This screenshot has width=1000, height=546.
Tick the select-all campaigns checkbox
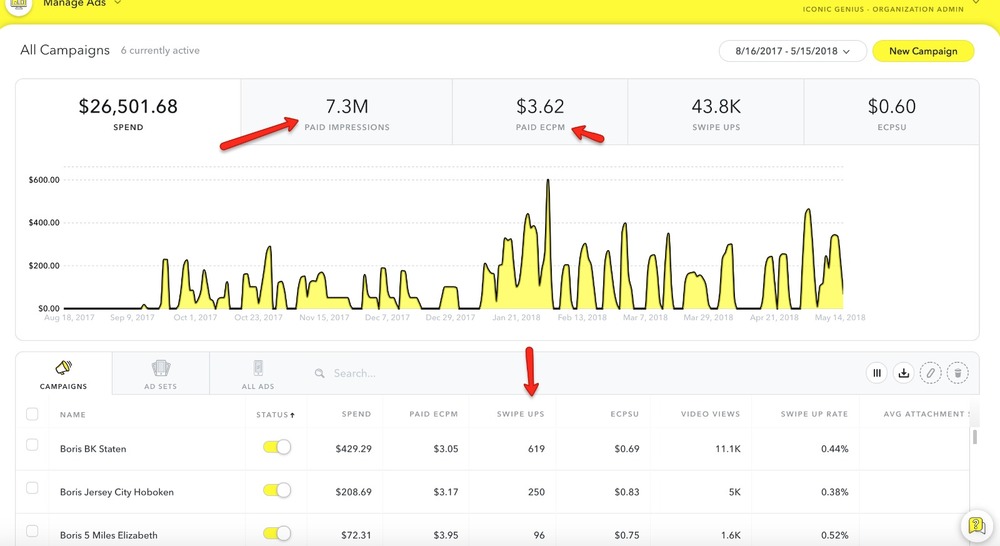point(32,414)
